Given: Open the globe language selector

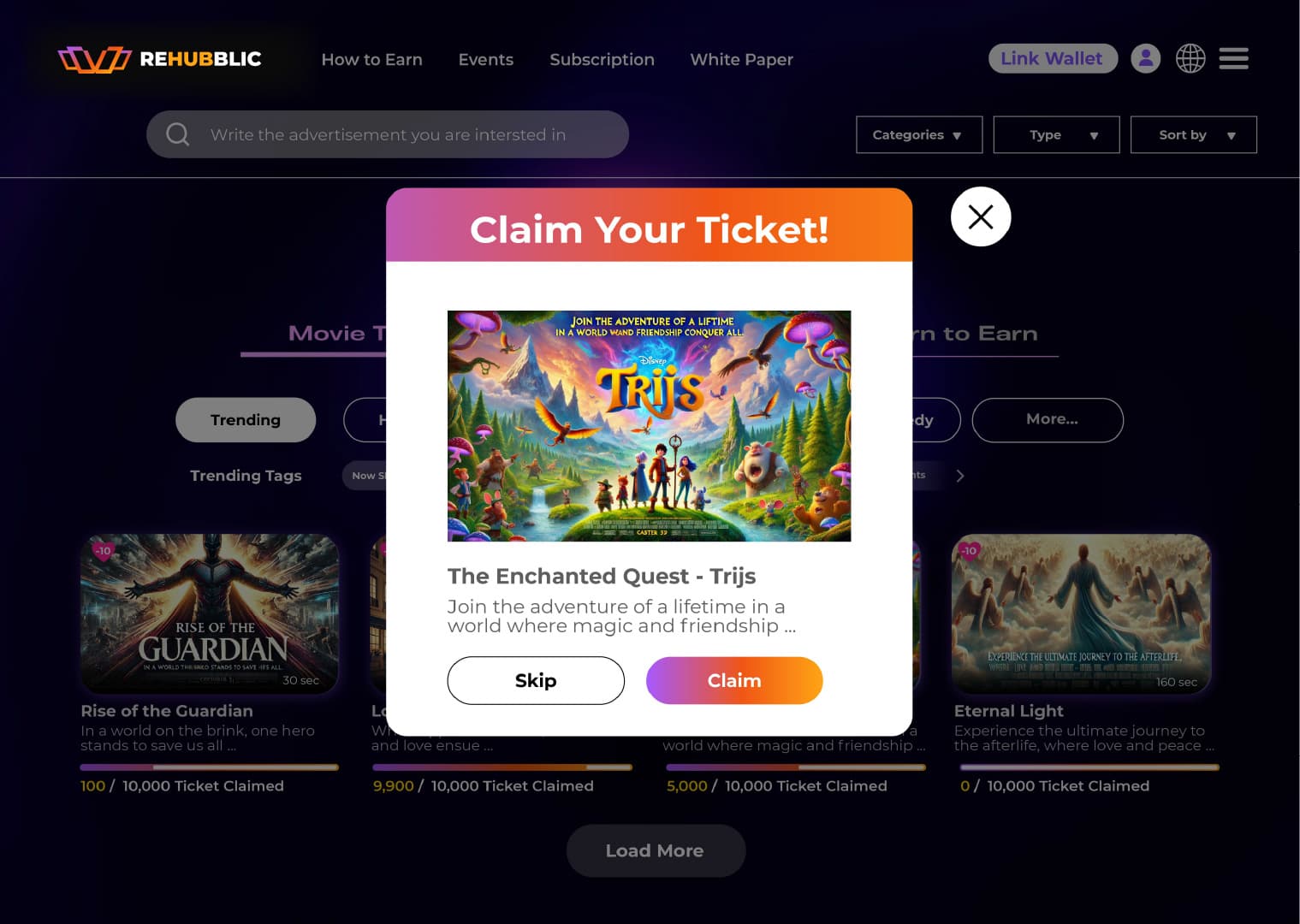Looking at the screenshot, I should 1190,58.
